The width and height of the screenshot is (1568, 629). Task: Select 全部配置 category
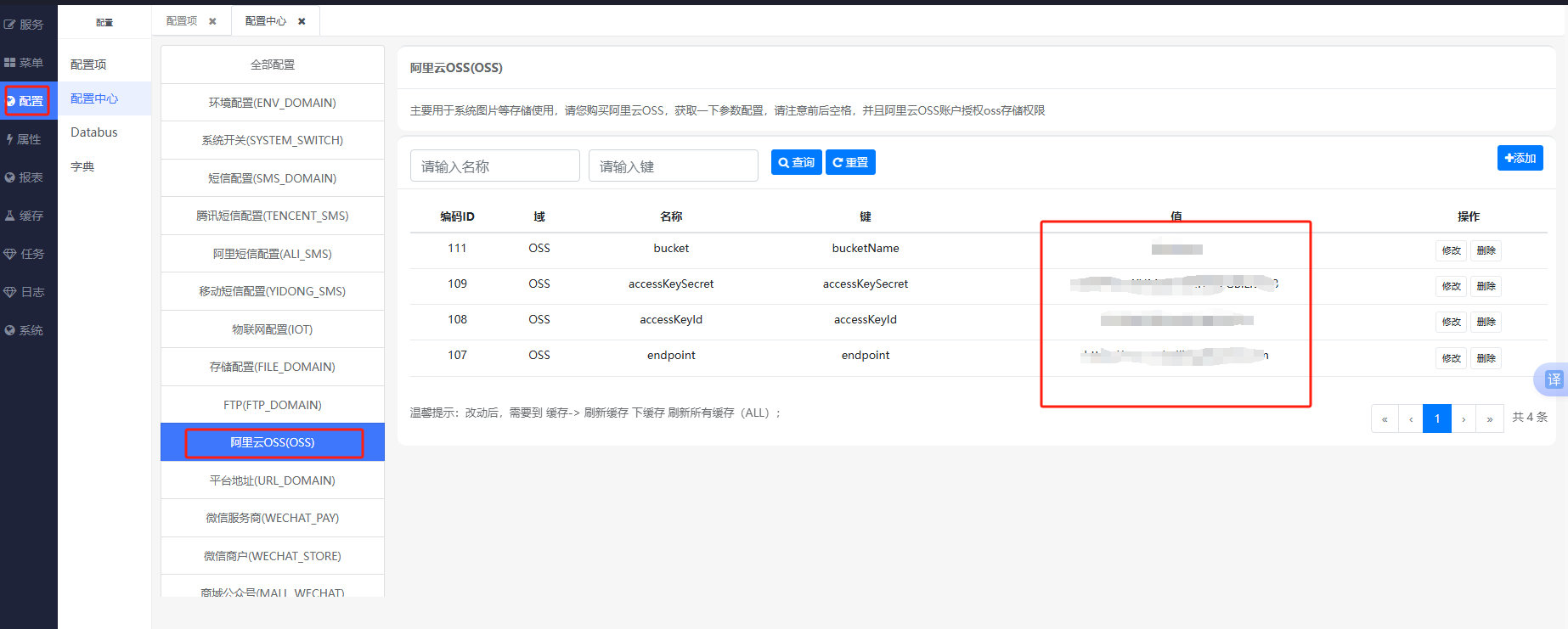coord(273,65)
